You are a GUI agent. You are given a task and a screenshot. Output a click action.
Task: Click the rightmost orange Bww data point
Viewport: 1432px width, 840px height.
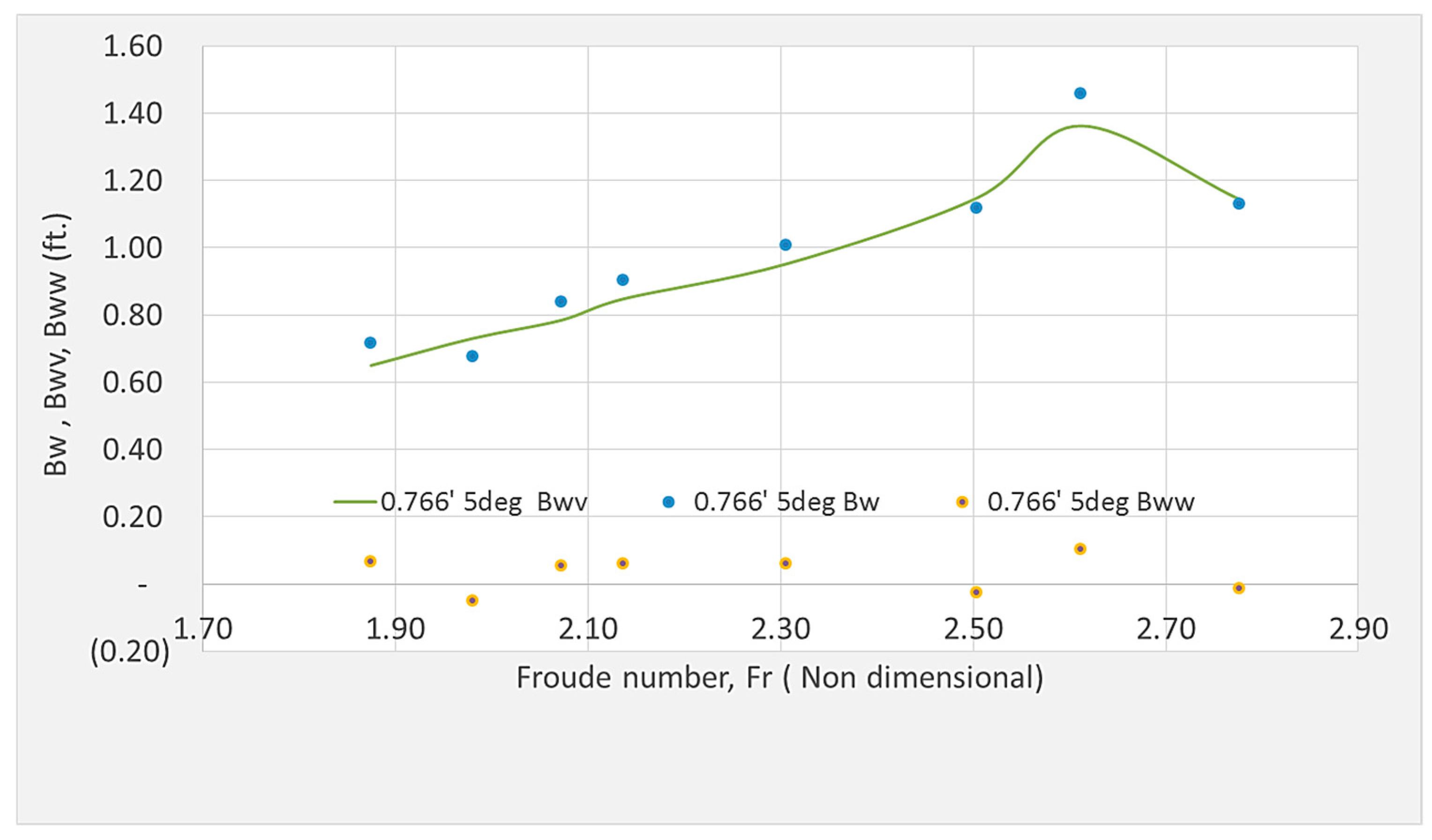tap(1239, 588)
